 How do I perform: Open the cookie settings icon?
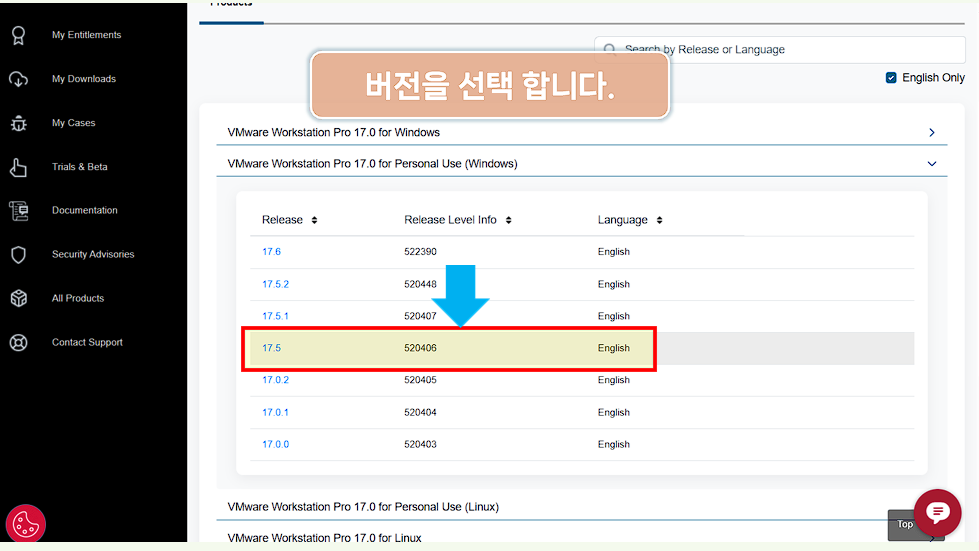point(26,524)
